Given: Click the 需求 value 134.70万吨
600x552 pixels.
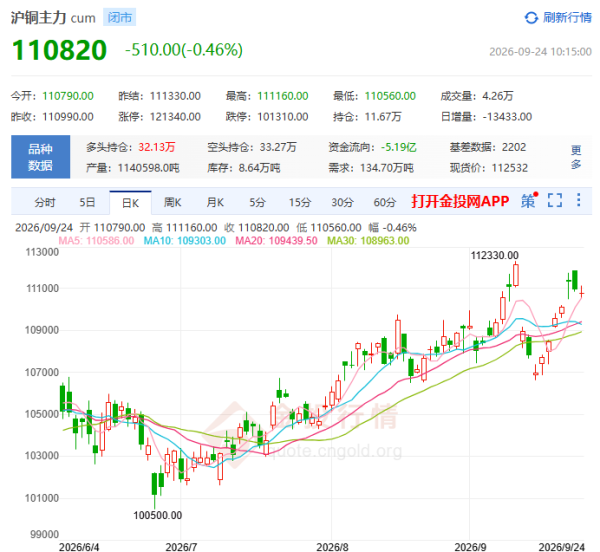Looking at the screenshot, I should coord(387,168).
